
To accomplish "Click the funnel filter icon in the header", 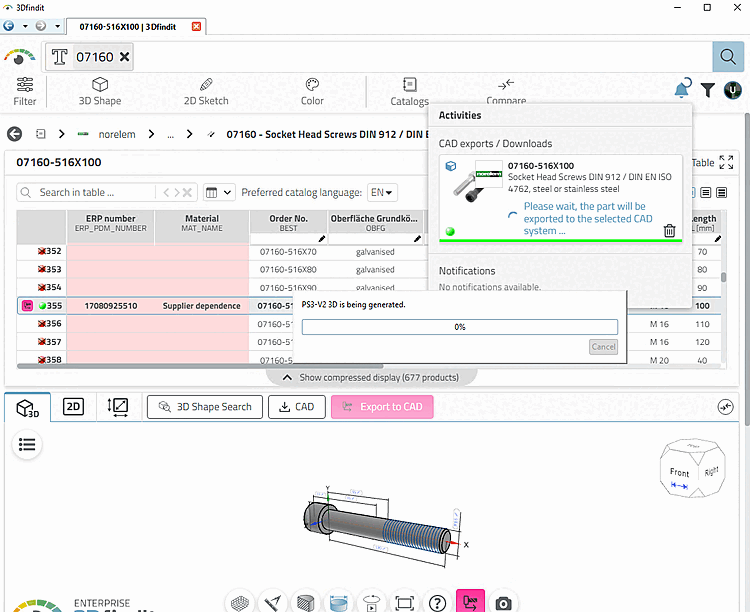I will click(x=708, y=89).
